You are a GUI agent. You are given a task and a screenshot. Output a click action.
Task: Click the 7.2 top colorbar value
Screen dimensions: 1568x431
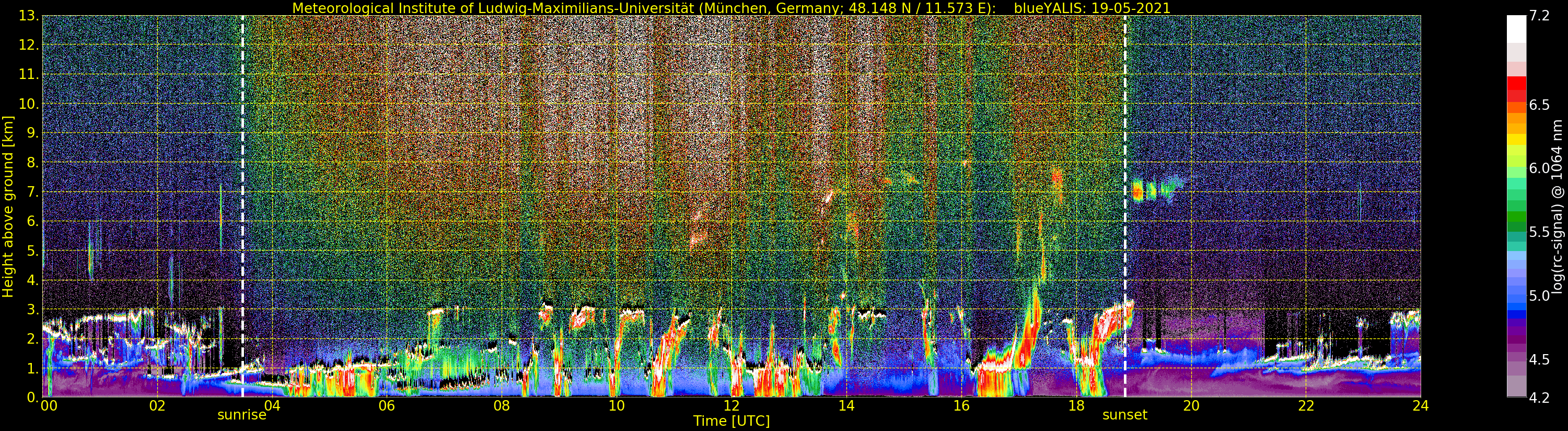tap(1539, 16)
